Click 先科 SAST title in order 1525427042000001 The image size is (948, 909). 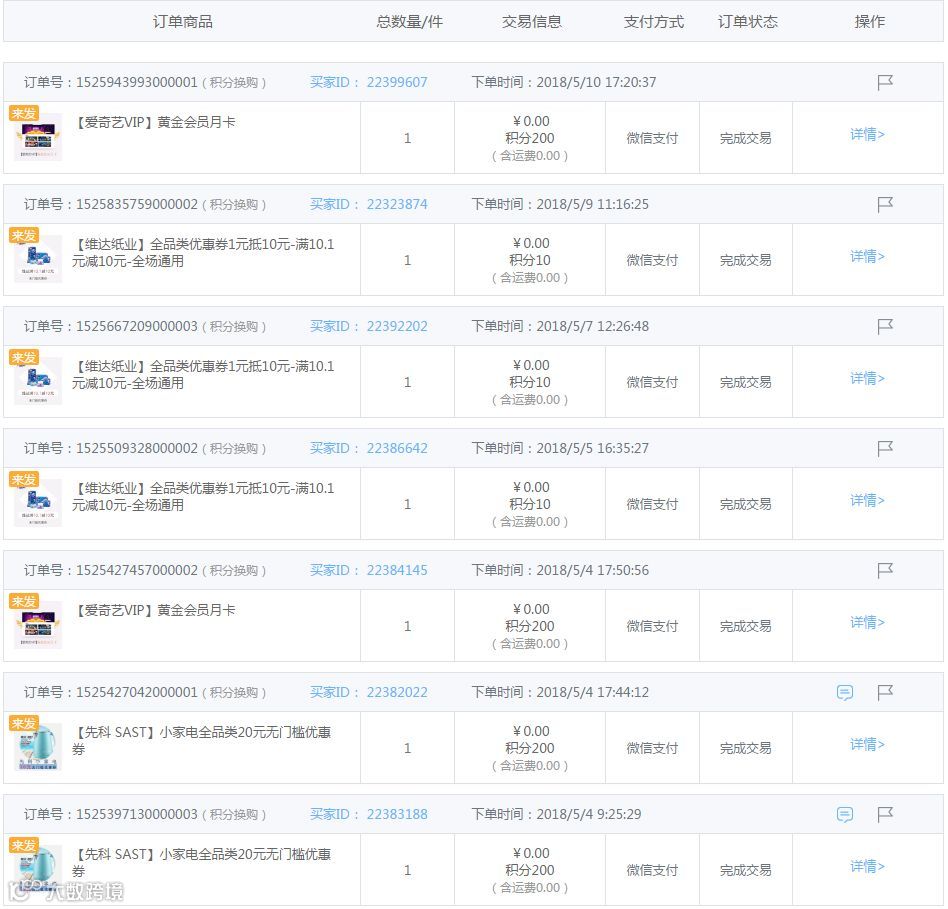pyautogui.click(x=201, y=741)
